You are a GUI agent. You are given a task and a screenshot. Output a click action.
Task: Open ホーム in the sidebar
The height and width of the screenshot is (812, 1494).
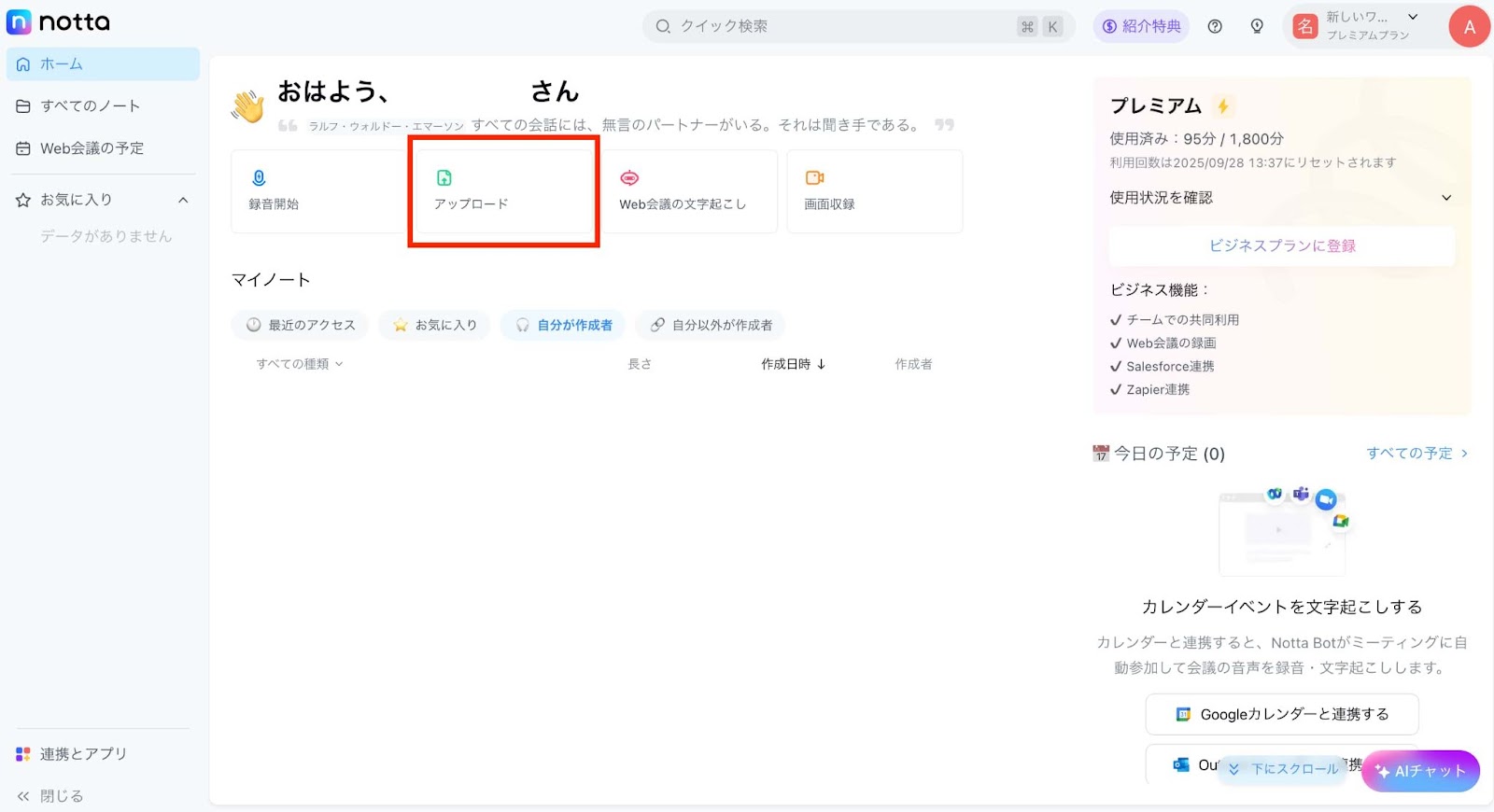[103, 64]
